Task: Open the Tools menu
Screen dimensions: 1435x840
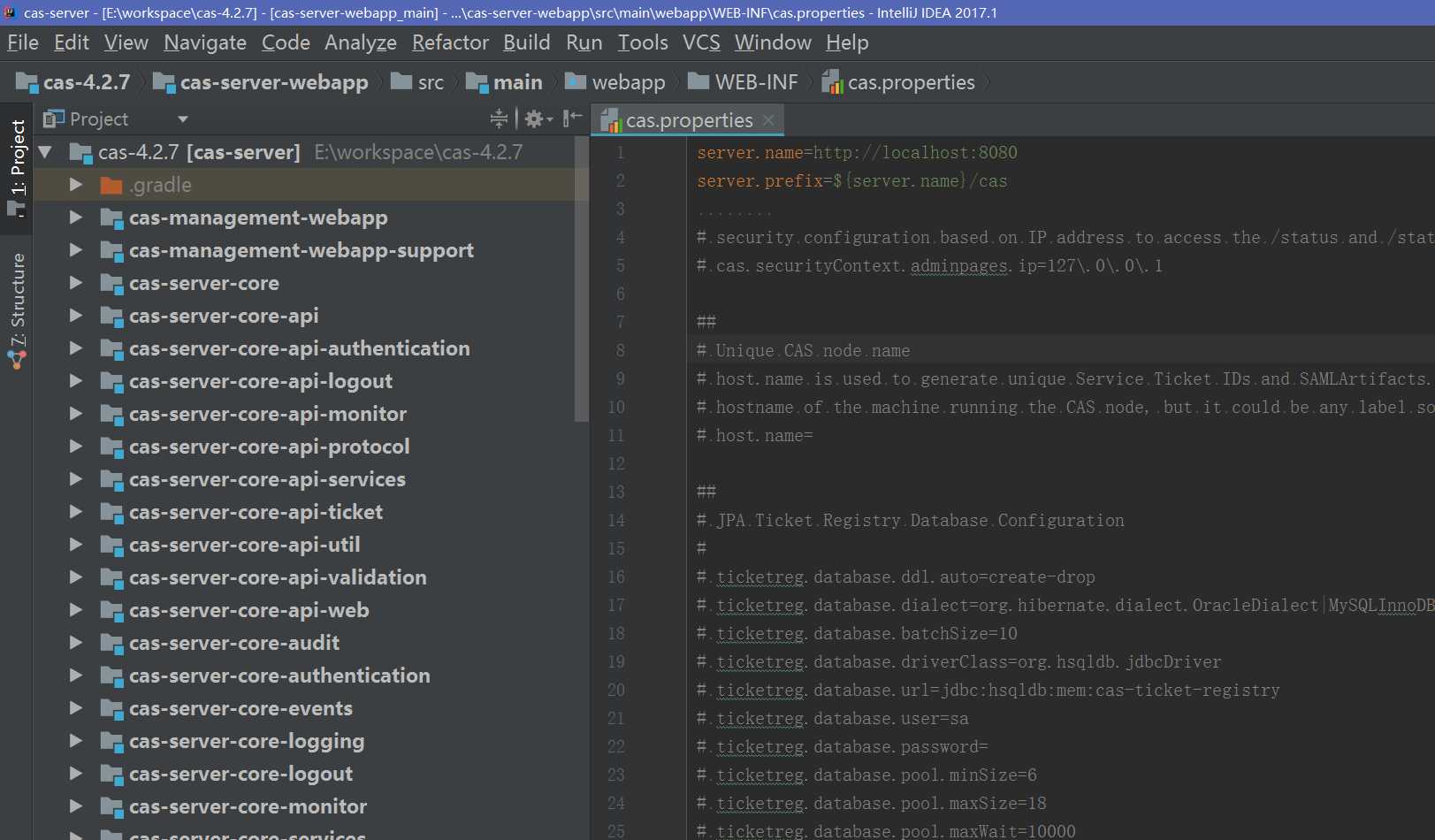Action: (643, 42)
